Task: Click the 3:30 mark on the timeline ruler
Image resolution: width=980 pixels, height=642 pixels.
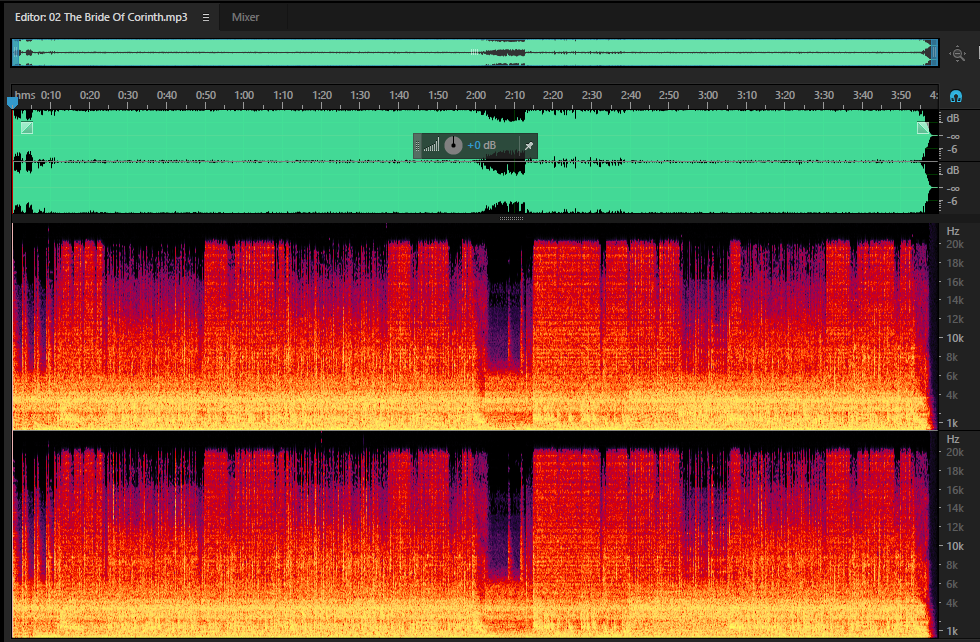Action: pyautogui.click(x=824, y=95)
